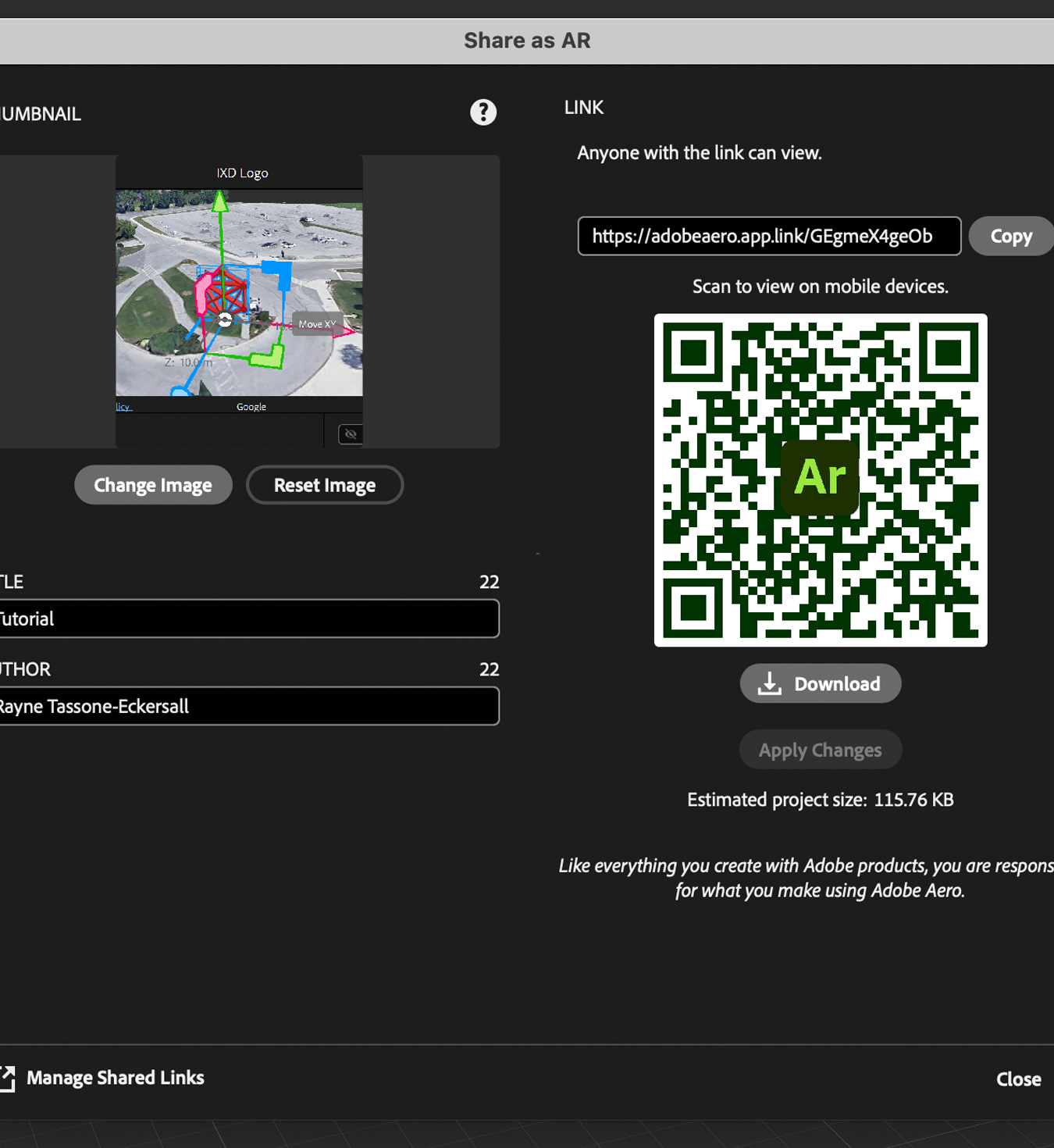Click the Adobe Aero logo inside the QR code

(x=820, y=478)
